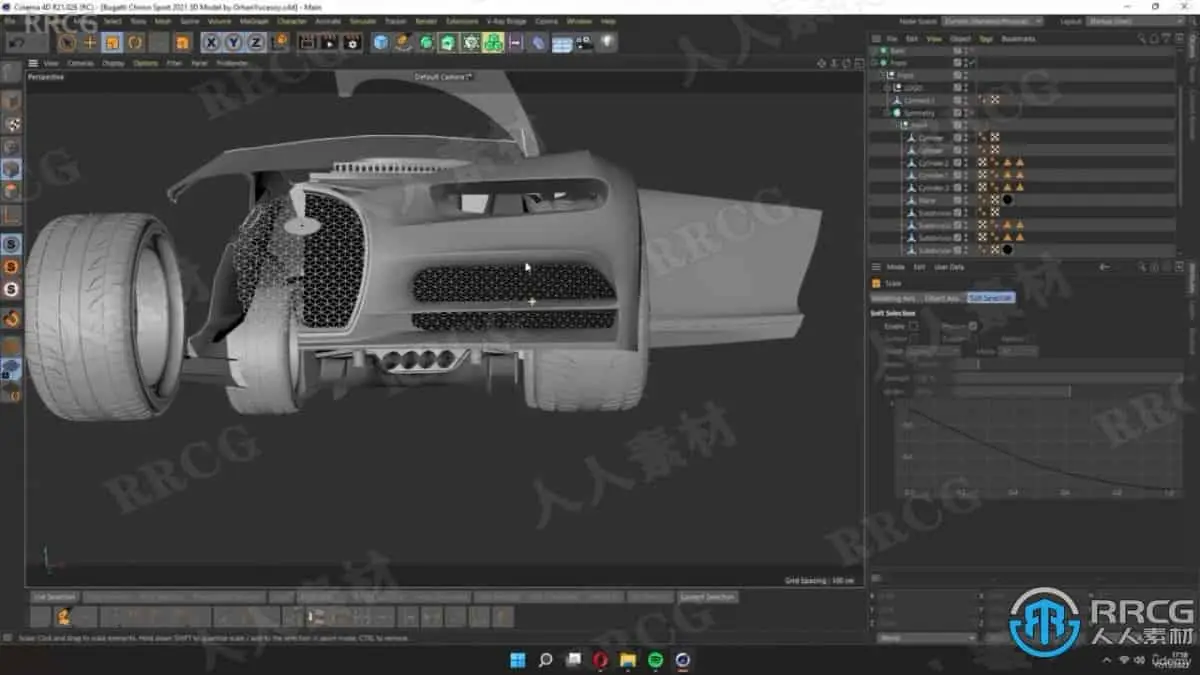
Task: Open the World coordinate dropdown
Action: (927, 637)
